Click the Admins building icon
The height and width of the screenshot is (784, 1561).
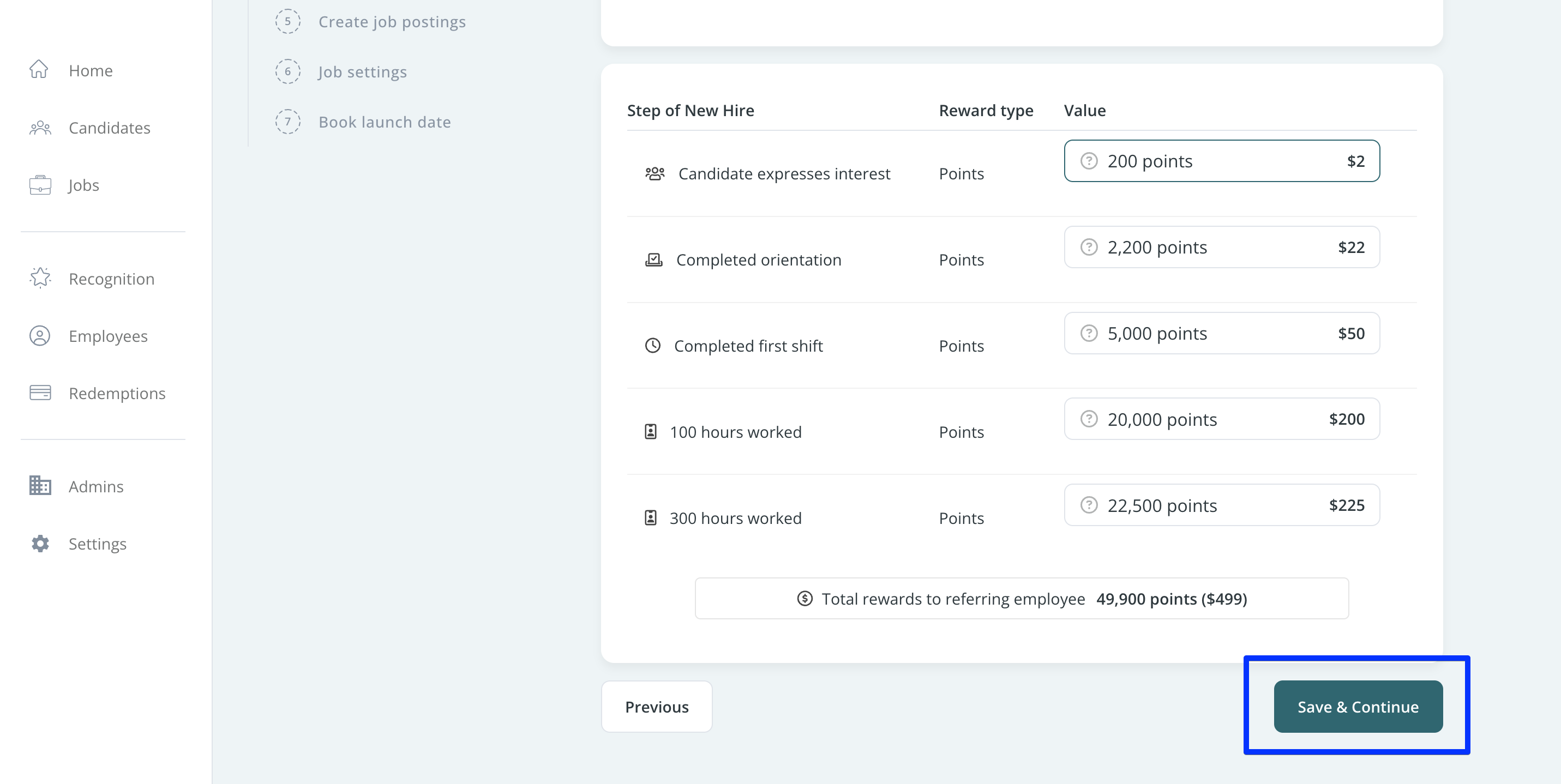[x=40, y=485]
